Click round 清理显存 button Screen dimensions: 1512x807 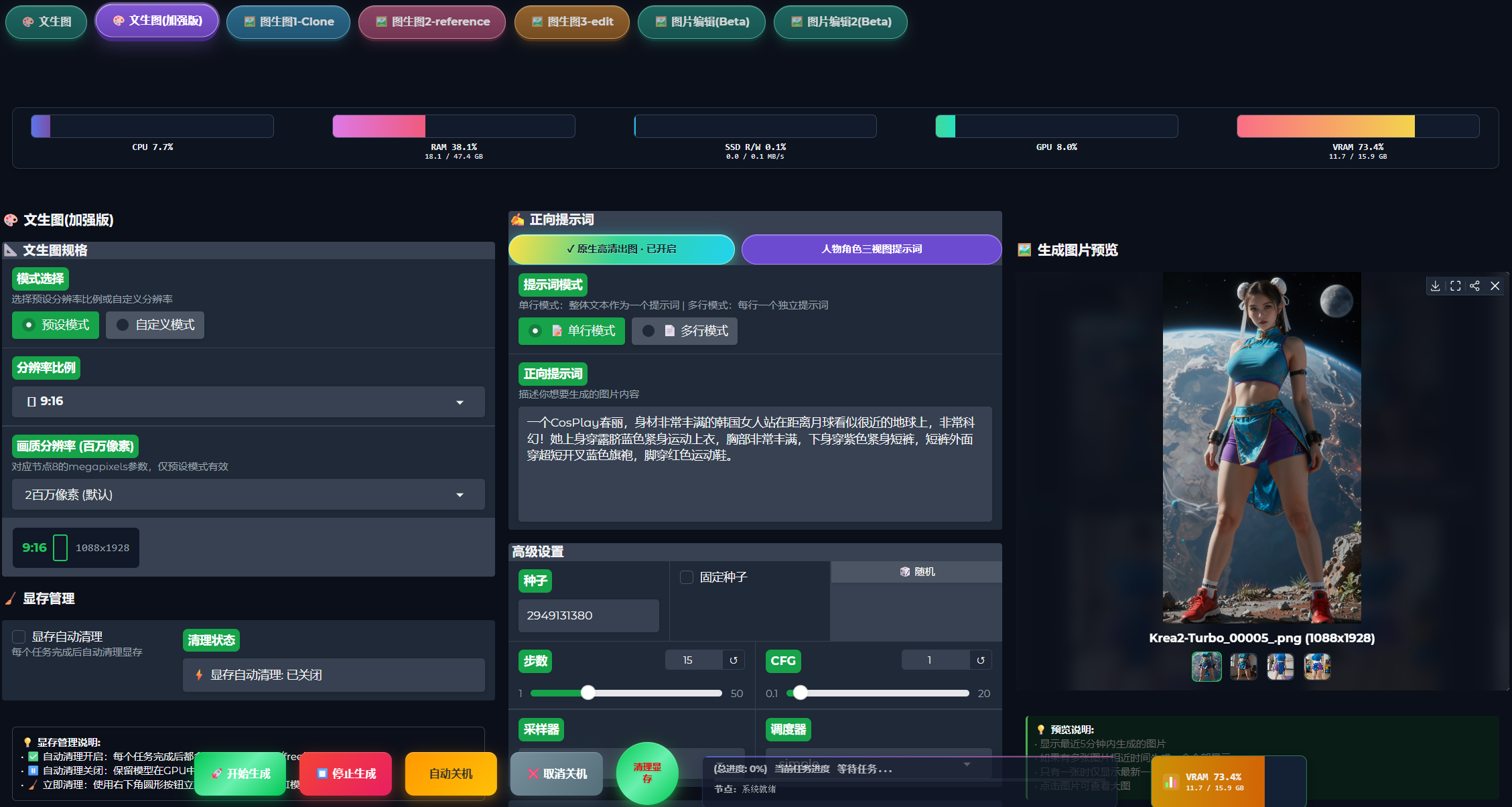[x=647, y=773]
